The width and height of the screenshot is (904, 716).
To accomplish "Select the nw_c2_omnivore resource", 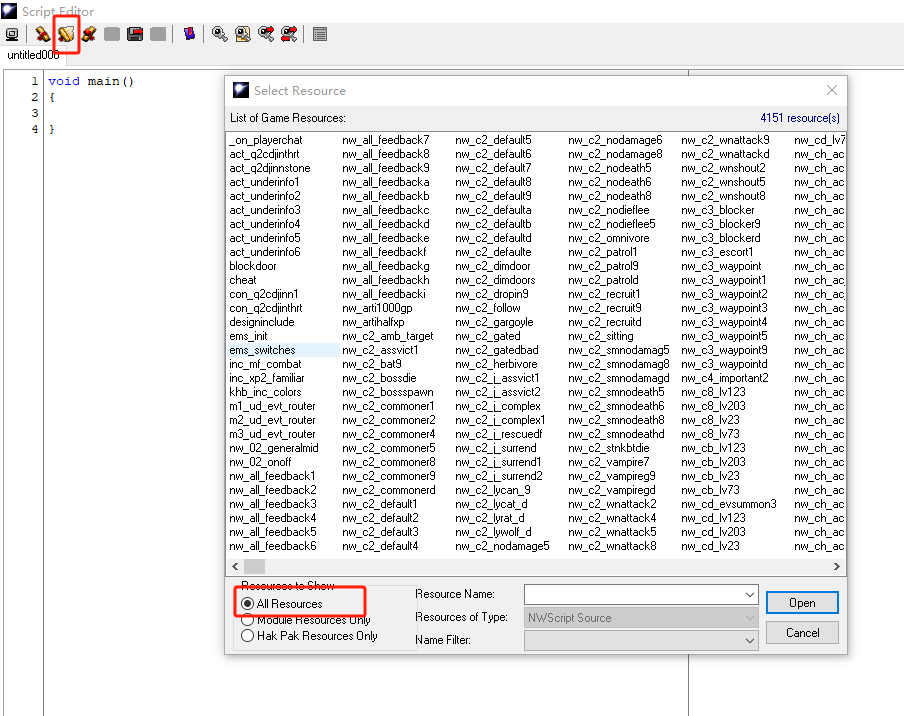I will coord(609,238).
